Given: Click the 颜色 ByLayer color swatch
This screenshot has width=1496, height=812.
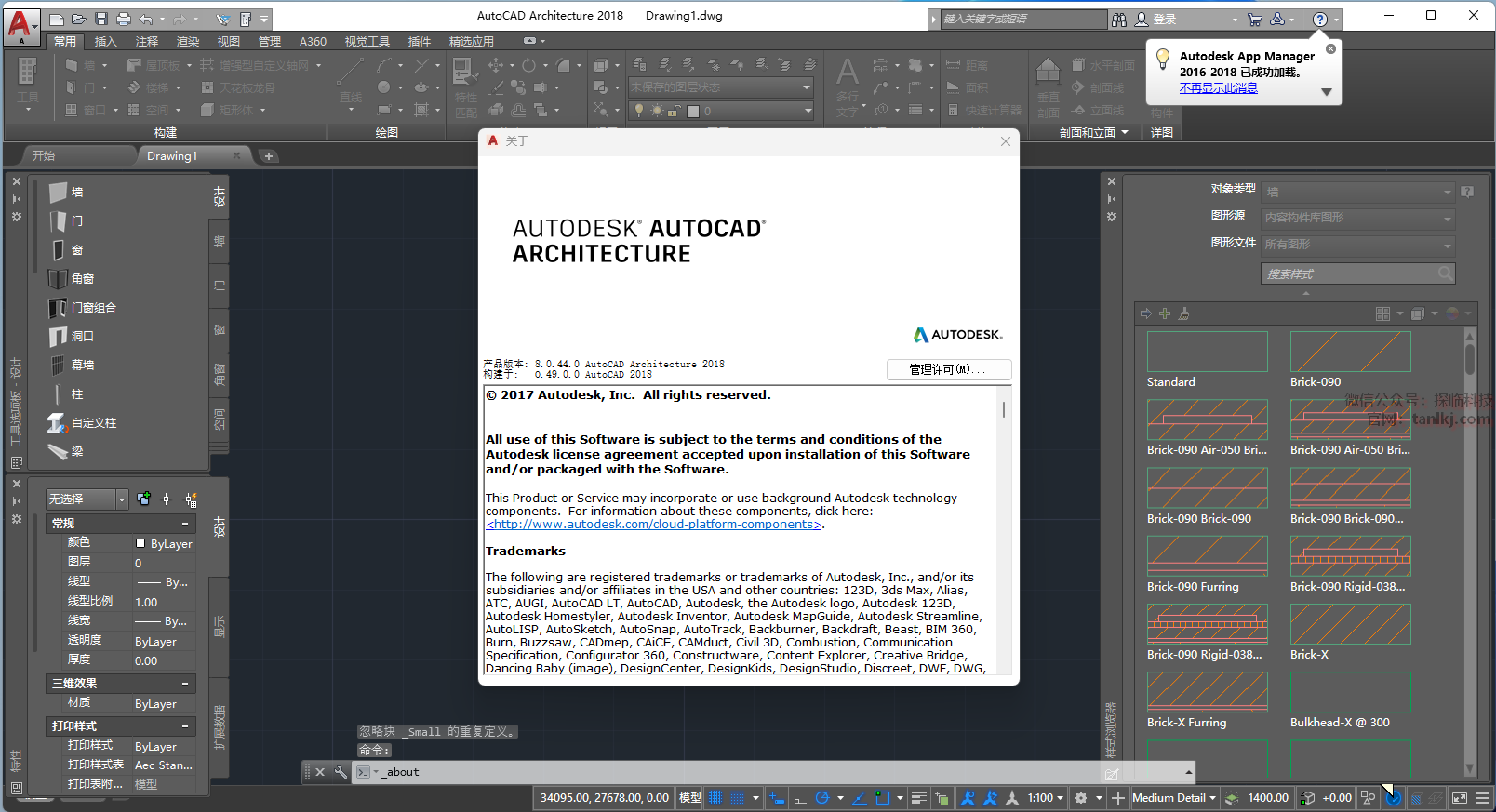Looking at the screenshot, I should (x=140, y=543).
